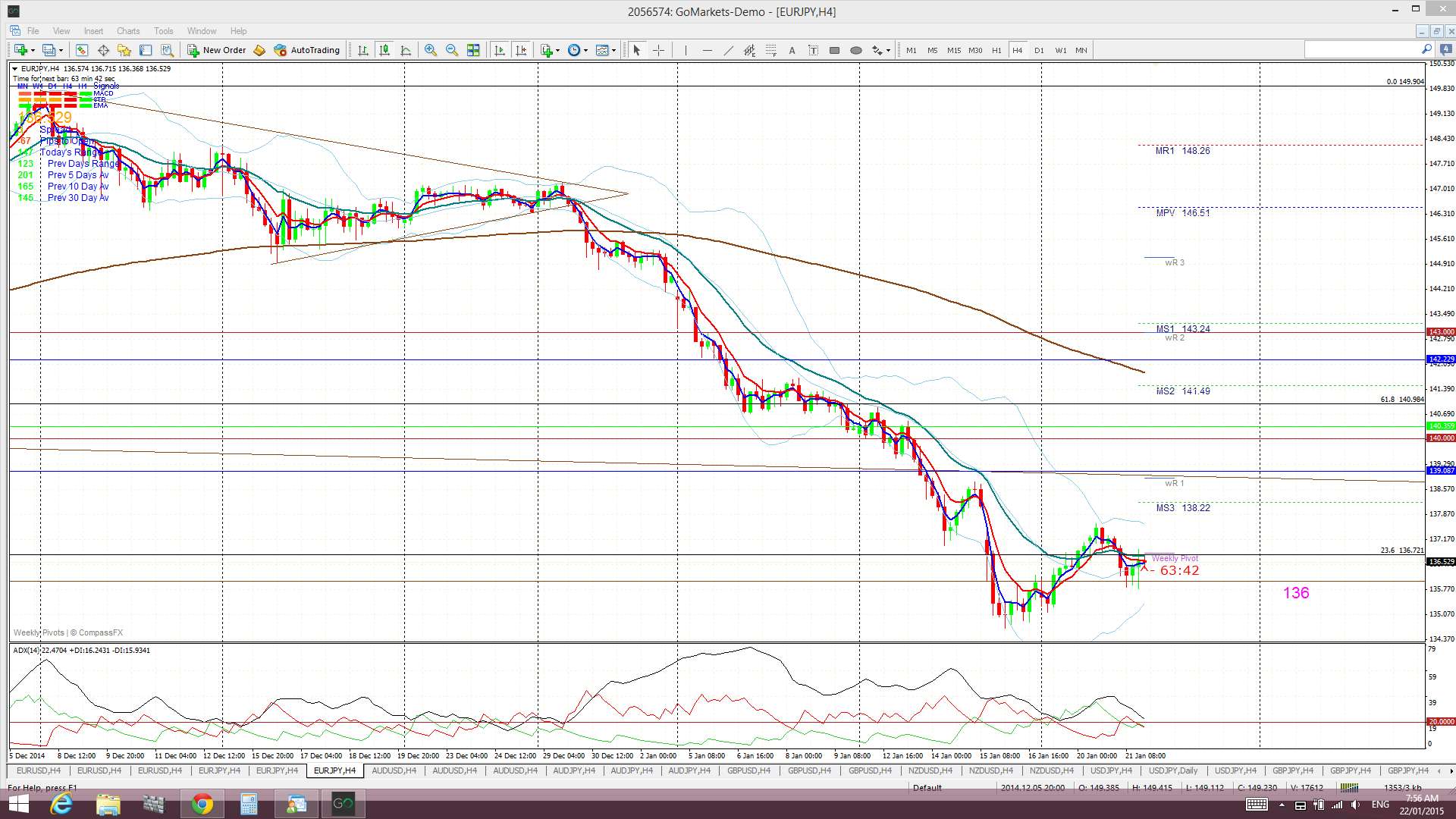Open the templates dropdown arrow
1456x819 pixels.
click(613, 50)
